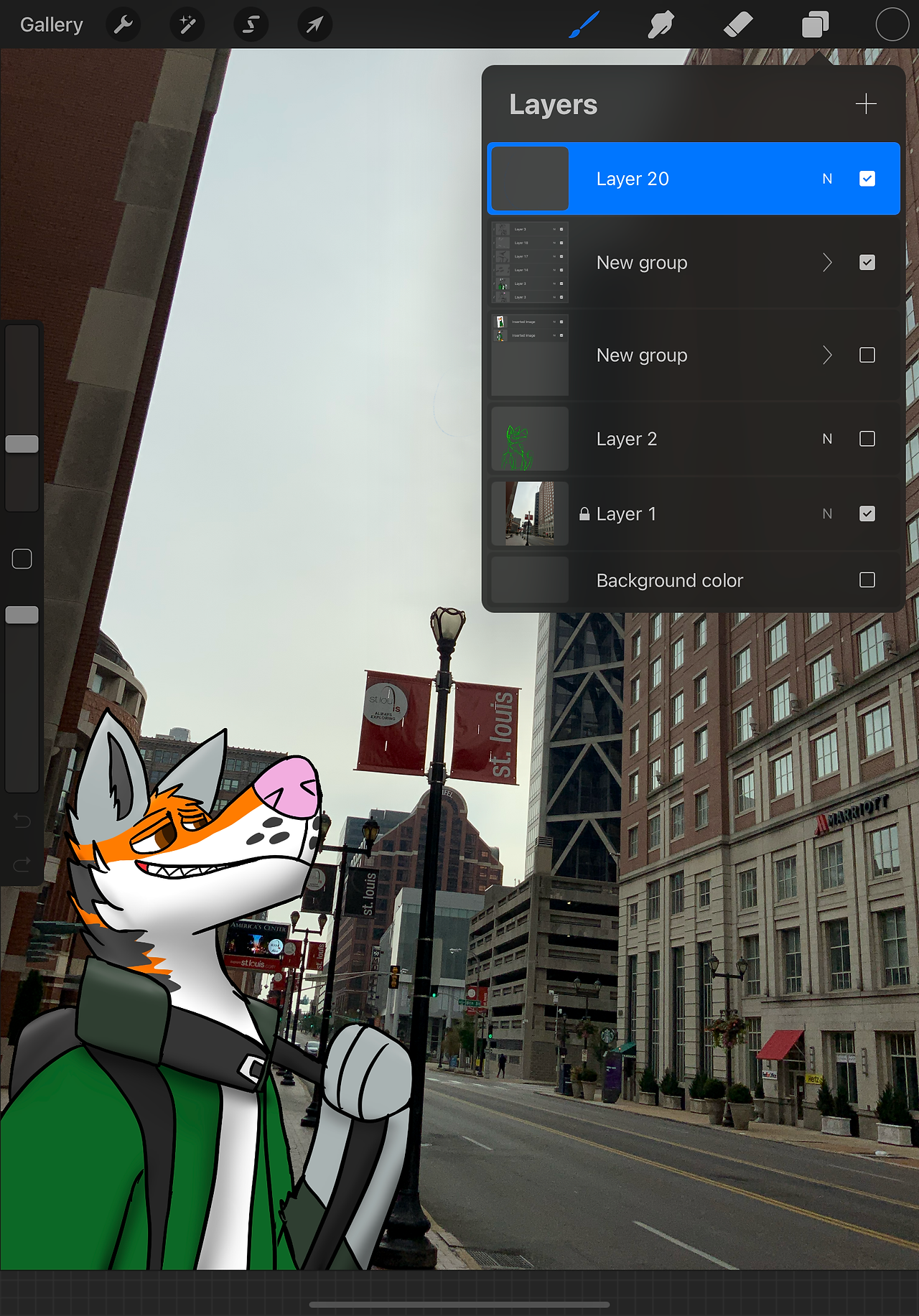This screenshot has width=919, height=1316.
Task: Select the Smudge finger tool
Action: (661, 25)
